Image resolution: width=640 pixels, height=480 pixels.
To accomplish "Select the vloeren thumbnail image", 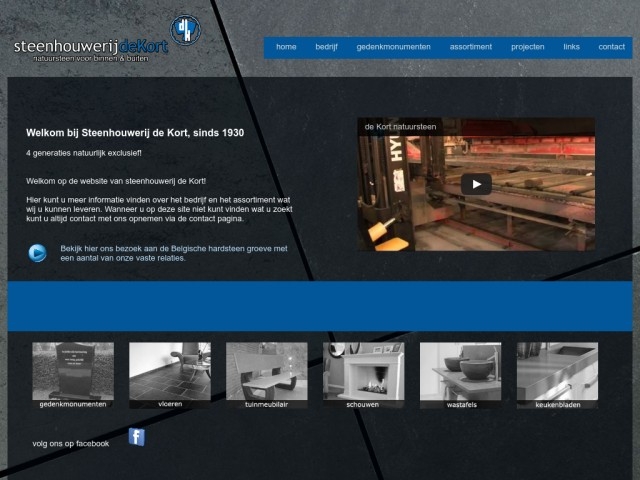I will click(170, 371).
